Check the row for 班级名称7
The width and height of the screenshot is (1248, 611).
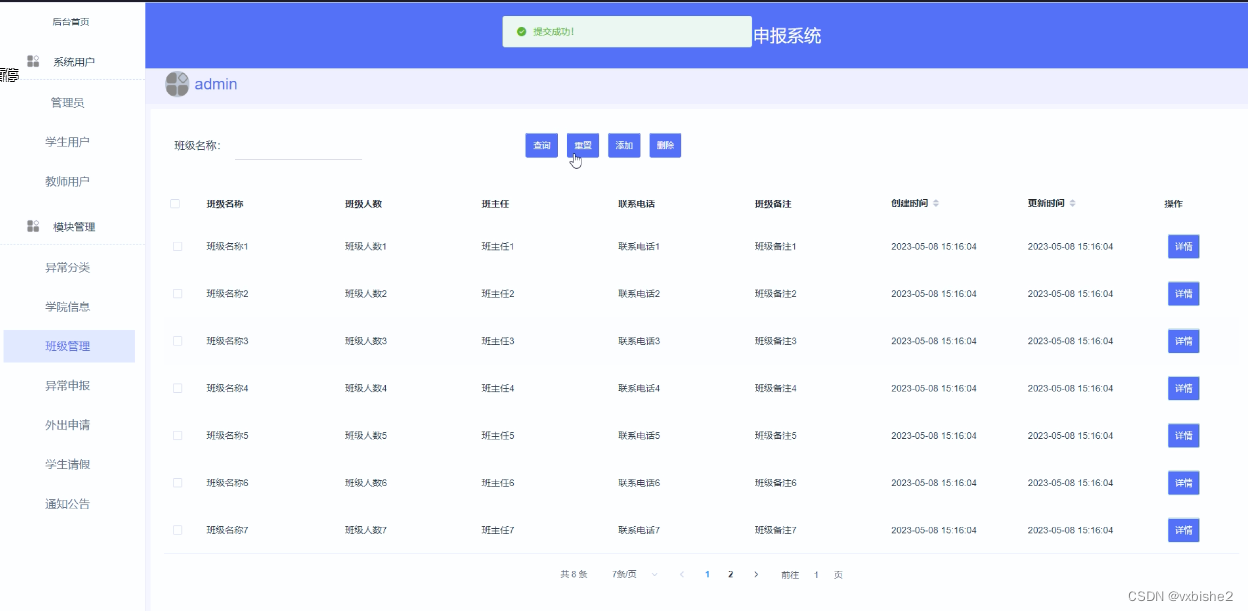[178, 530]
